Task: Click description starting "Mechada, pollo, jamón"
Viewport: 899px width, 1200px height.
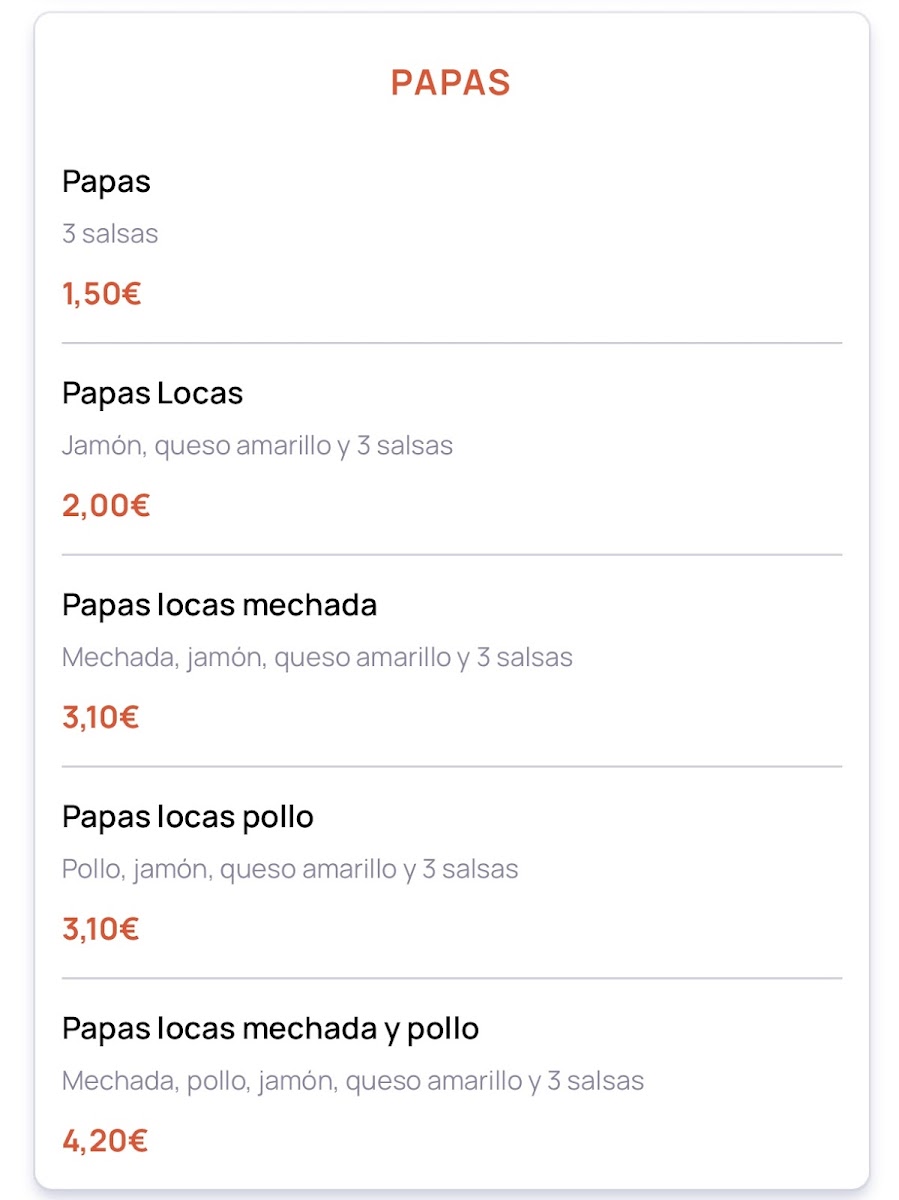Action: (x=353, y=1081)
